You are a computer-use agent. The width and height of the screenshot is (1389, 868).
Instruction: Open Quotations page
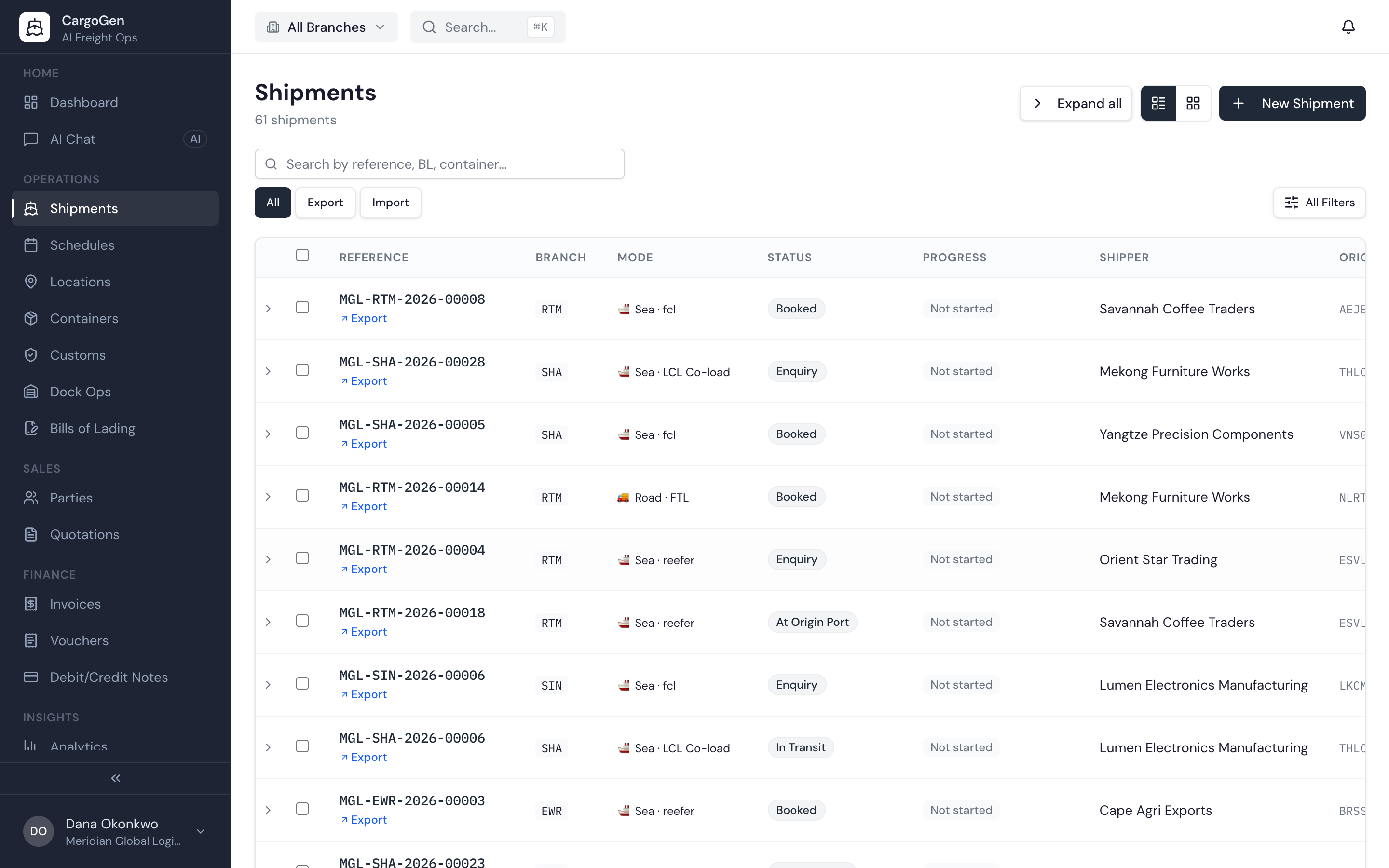(x=115, y=534)
